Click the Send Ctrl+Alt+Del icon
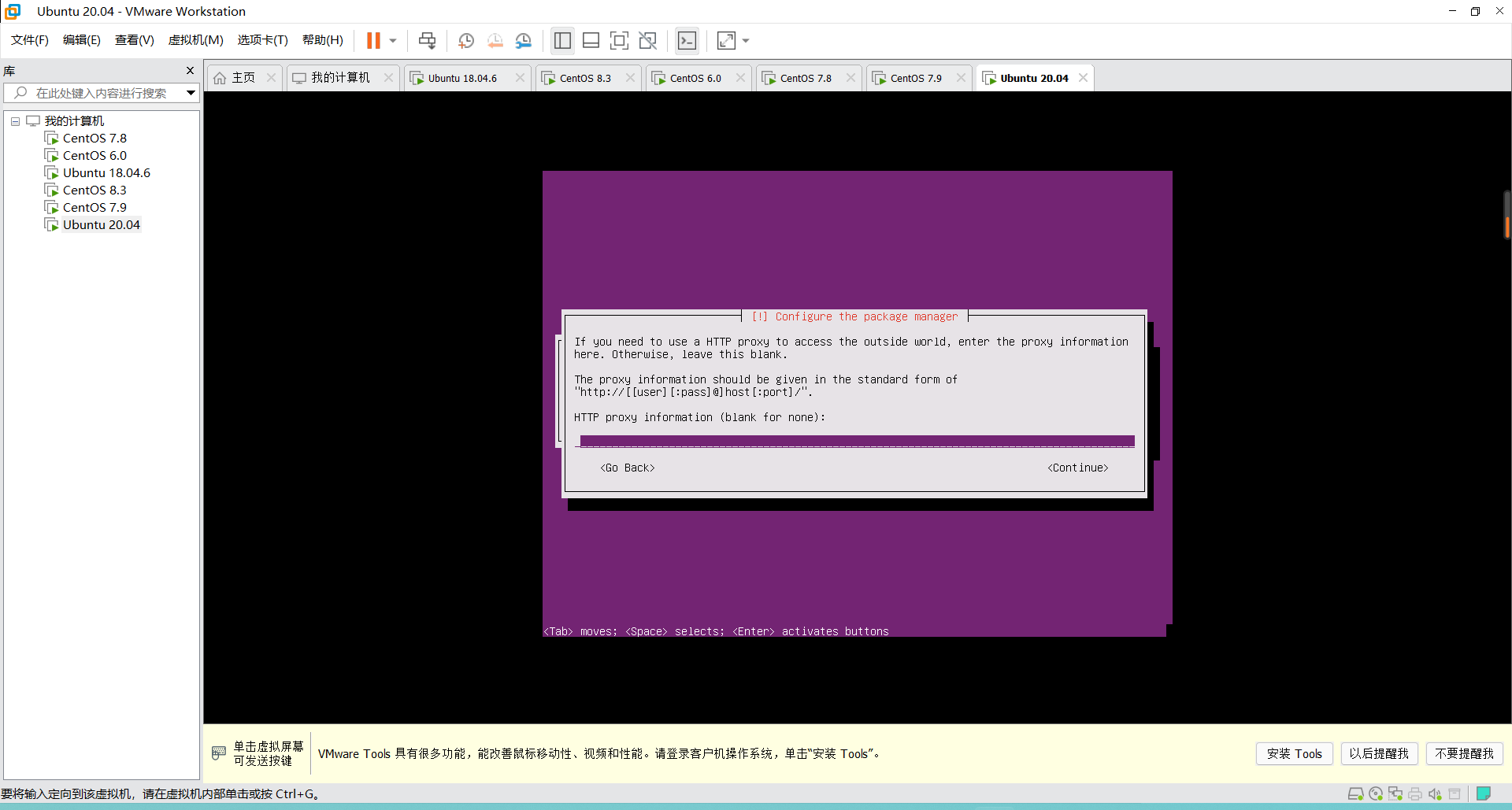Screen dimensions: 1512x810 tap(427, 40)
